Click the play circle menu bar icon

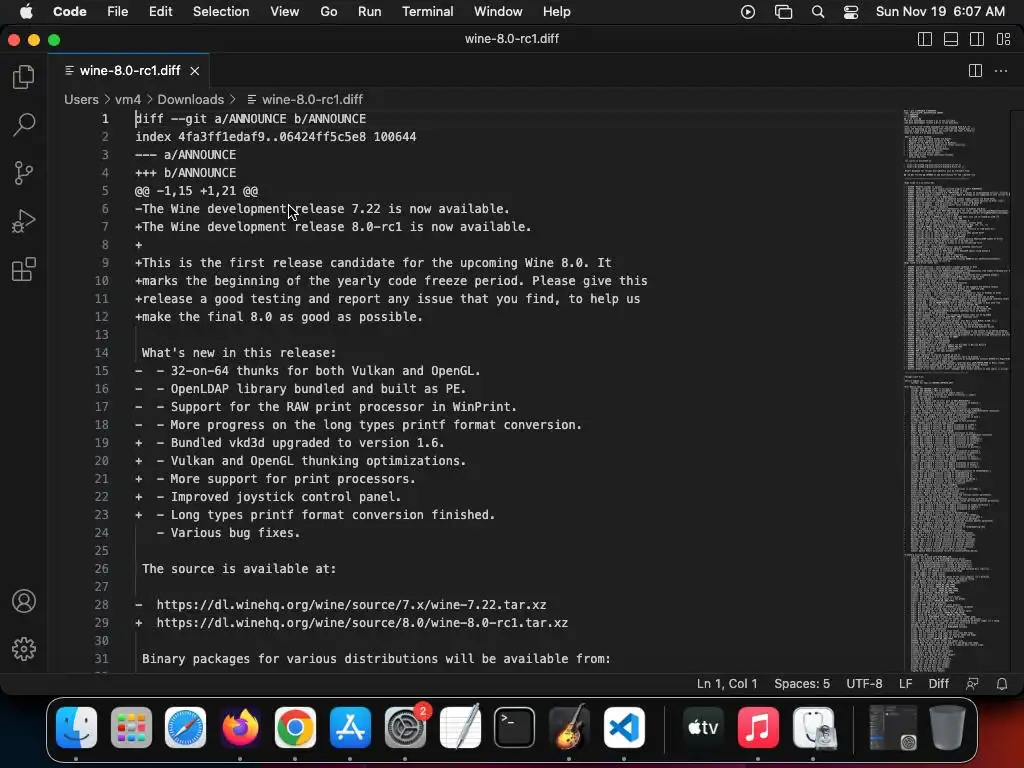coord(748,12)
